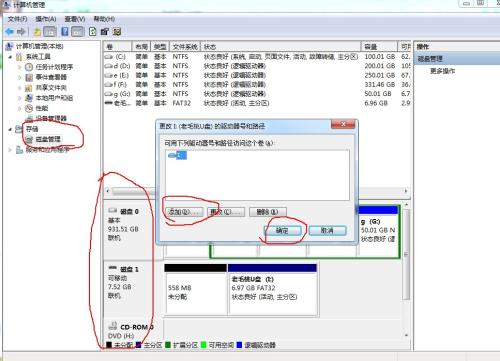
Task: Open the 操作(A) menu
Action: point(46,19)
